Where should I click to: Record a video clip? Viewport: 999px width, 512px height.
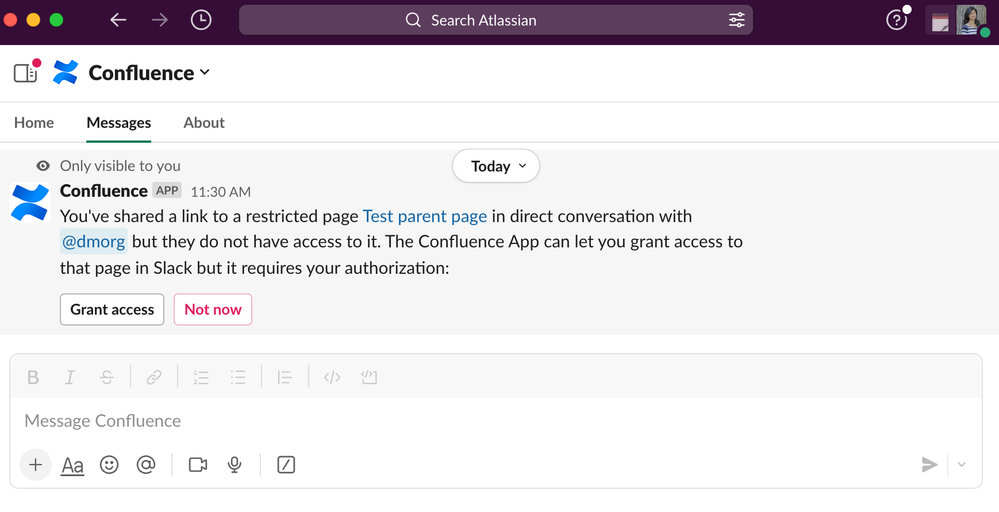[x=198, y=465]
